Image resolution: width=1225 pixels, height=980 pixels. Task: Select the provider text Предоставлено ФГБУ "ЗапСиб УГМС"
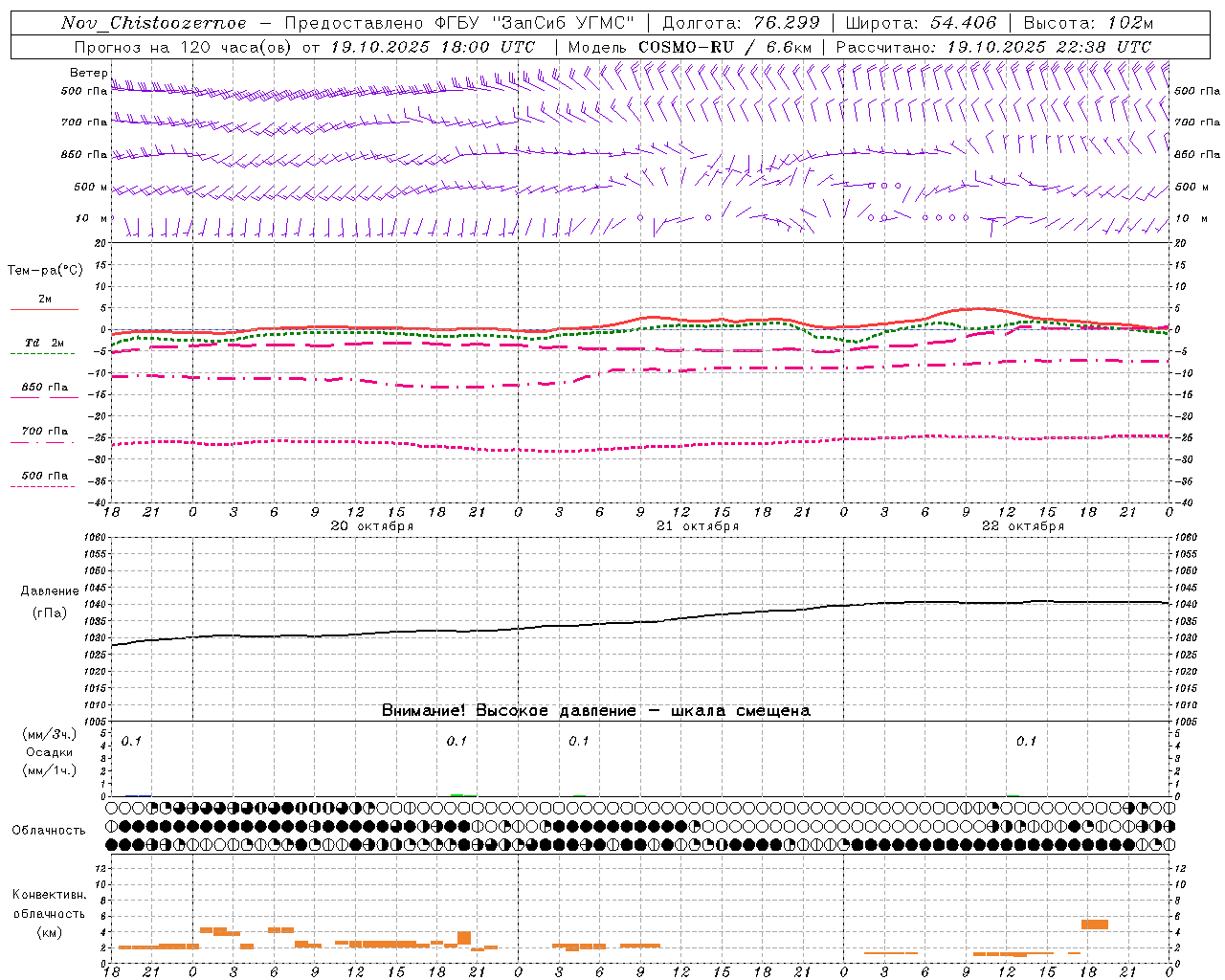[x=460, y=23]
